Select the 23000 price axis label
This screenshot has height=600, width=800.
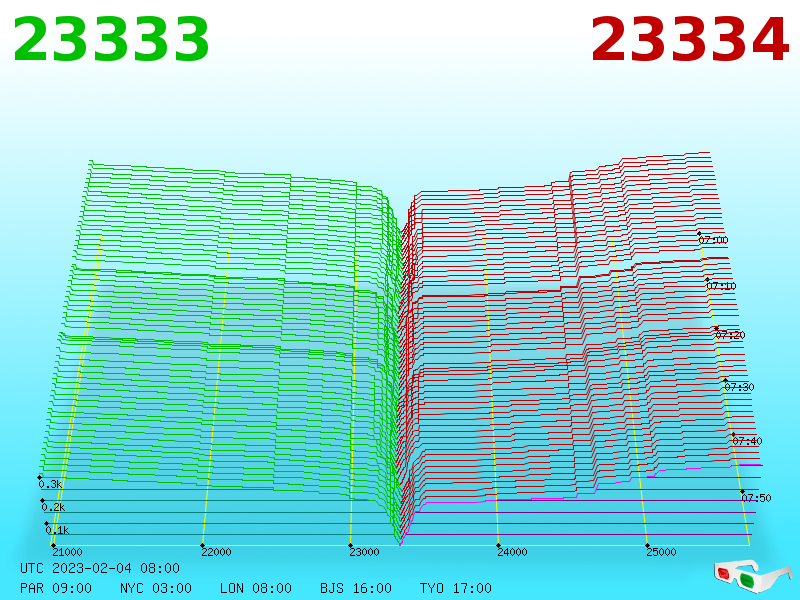click(364, 552)
